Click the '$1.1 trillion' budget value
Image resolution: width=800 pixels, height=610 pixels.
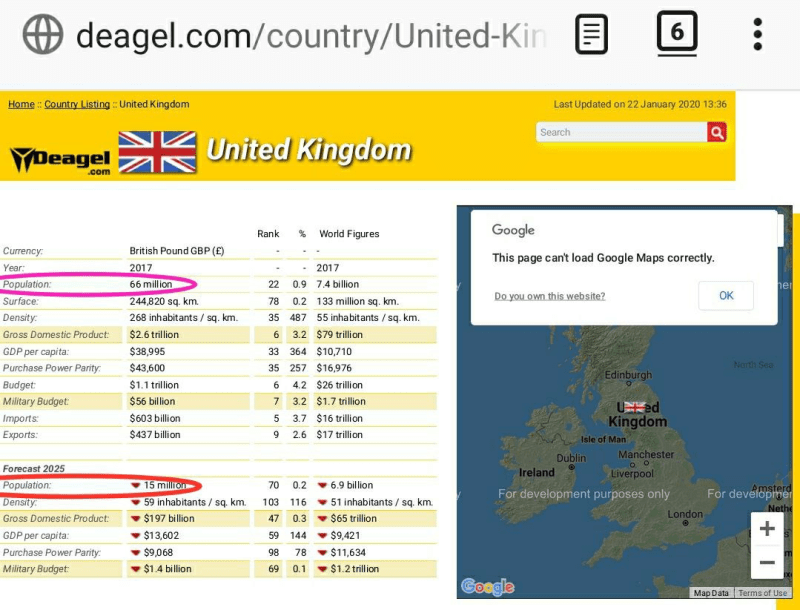[154, 385]
